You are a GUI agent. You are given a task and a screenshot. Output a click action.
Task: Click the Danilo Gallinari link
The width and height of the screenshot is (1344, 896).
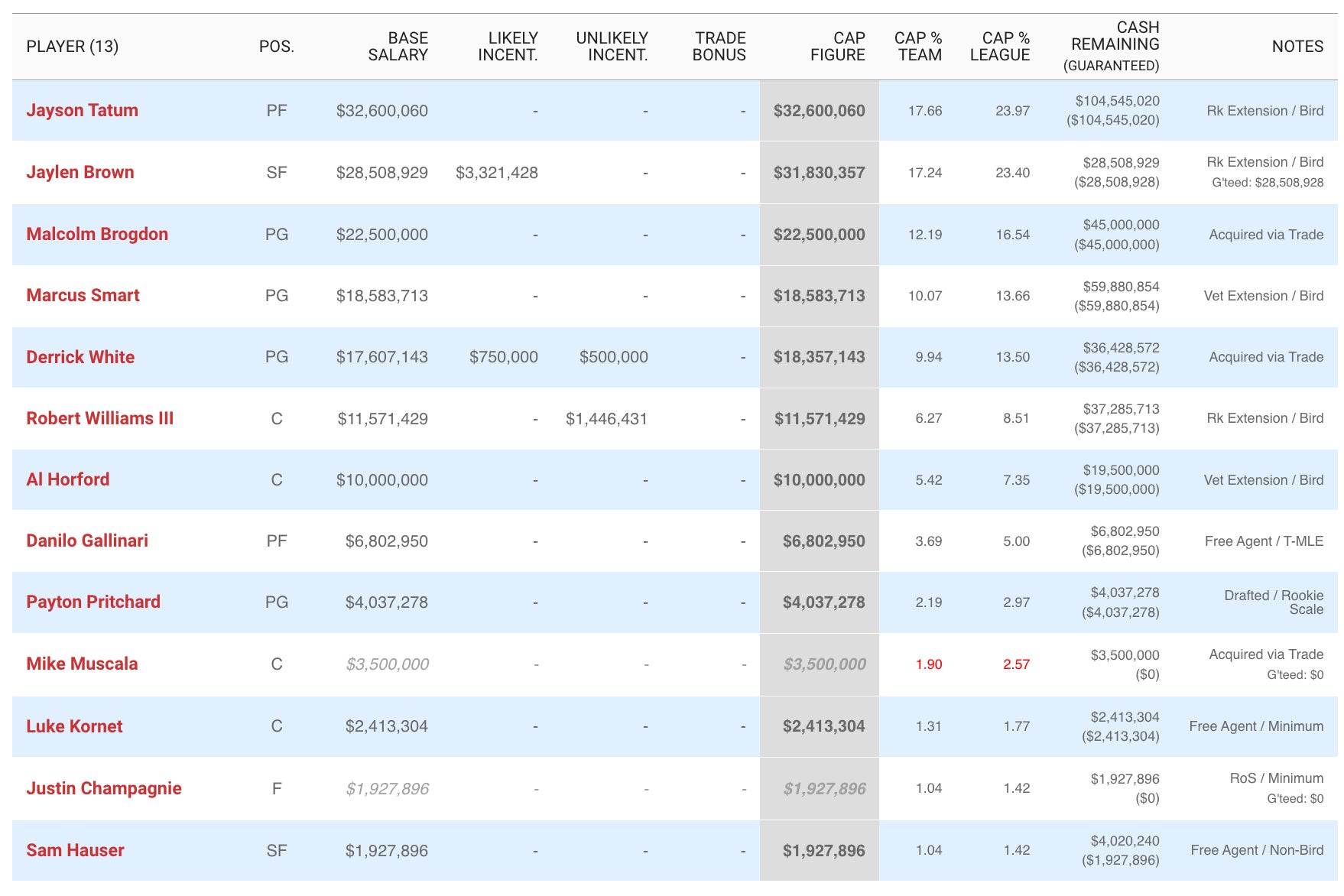click(x=87, y=541)
